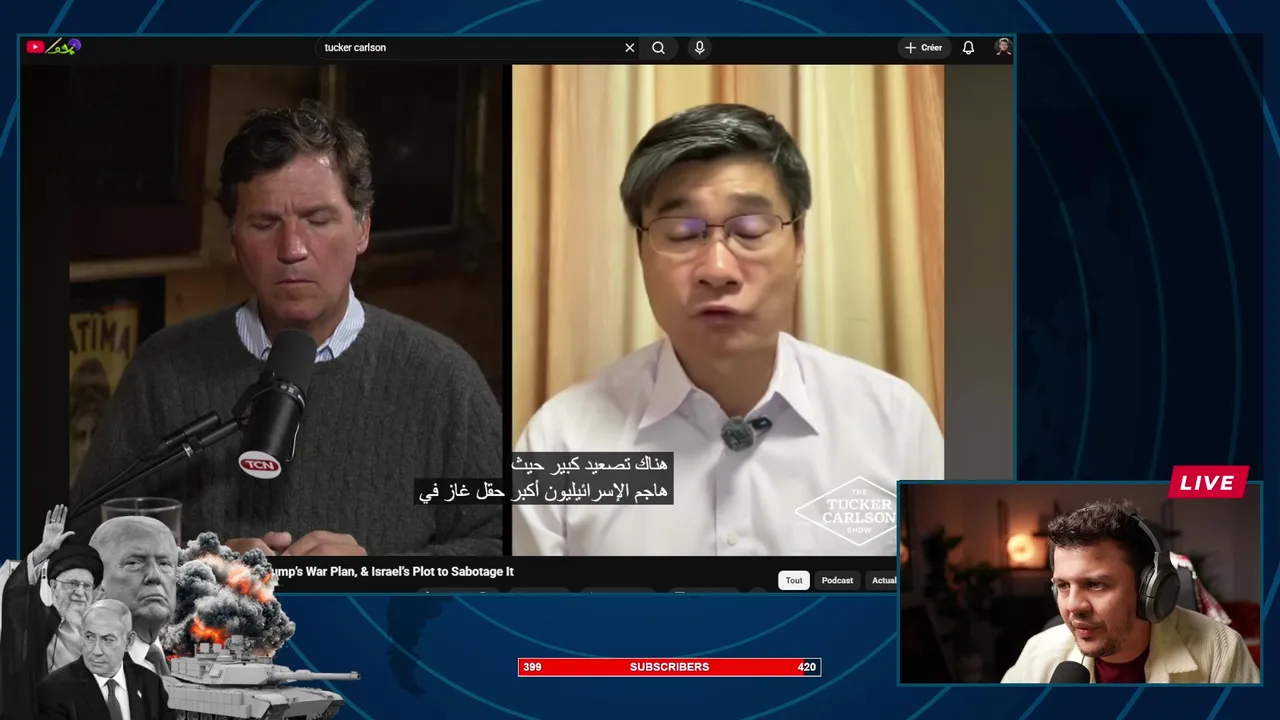Click the Arabic subtitle caption text
This screenshot has height=720, width=1280.
point(545,478)
